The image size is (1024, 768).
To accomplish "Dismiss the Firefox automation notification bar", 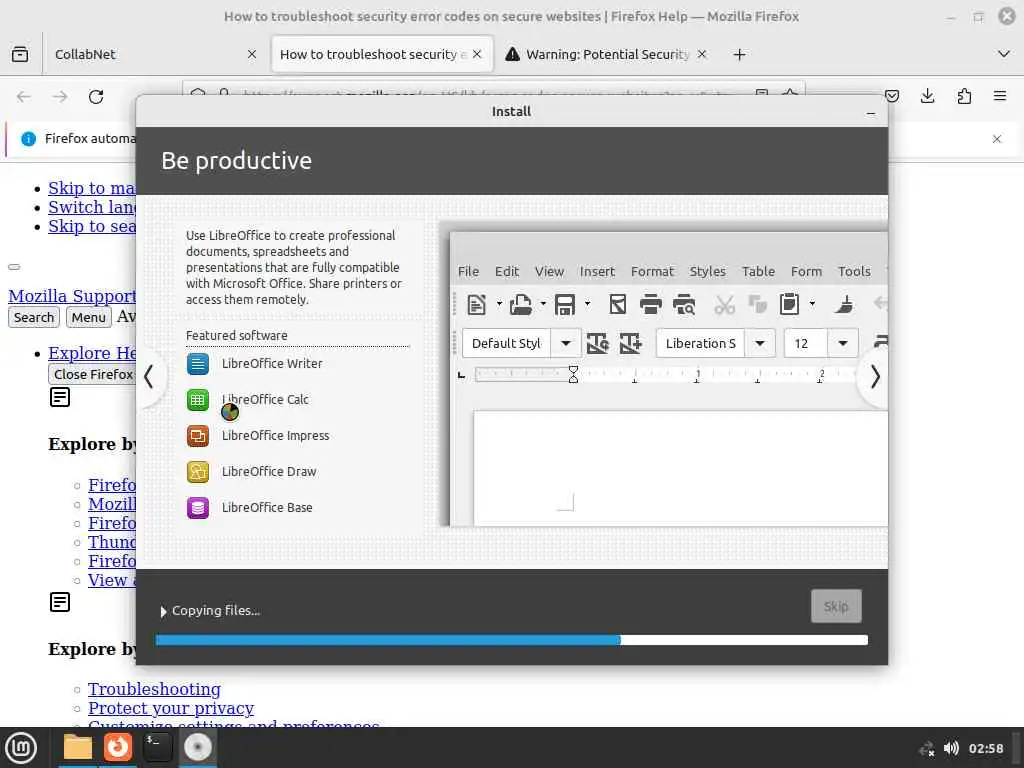I will (997, 138).
